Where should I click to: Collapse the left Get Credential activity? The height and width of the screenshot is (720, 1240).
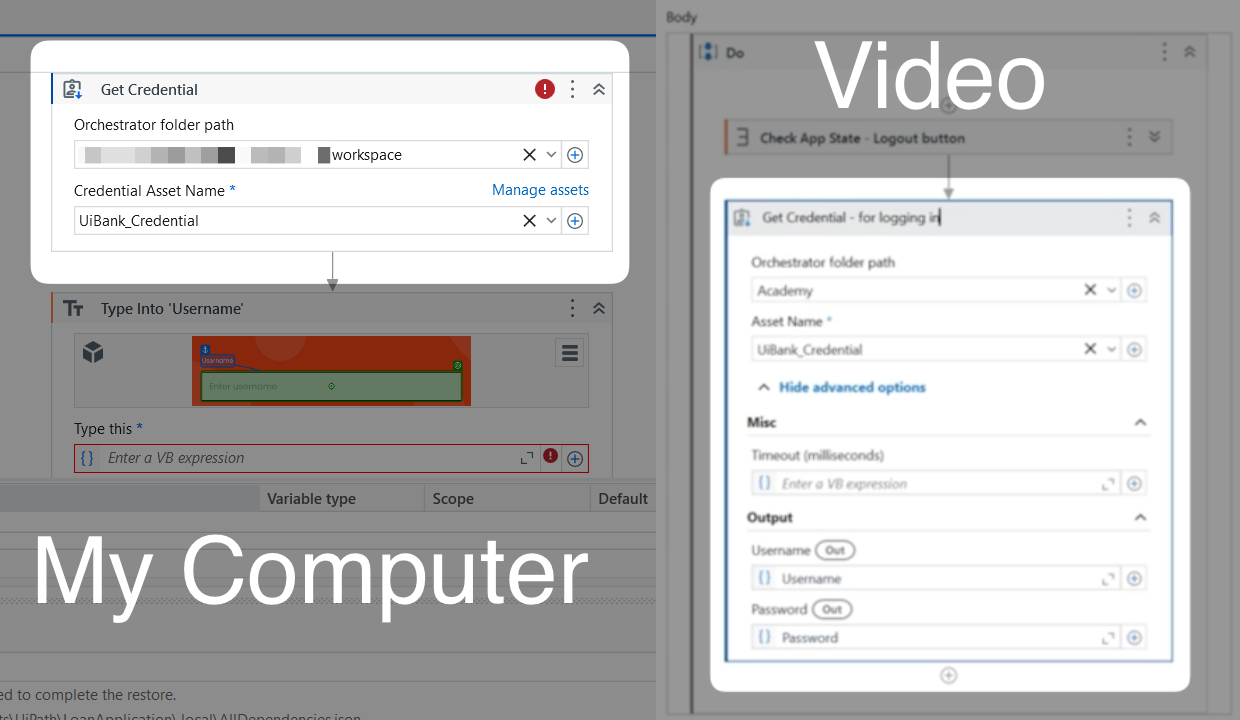[599, 89]
